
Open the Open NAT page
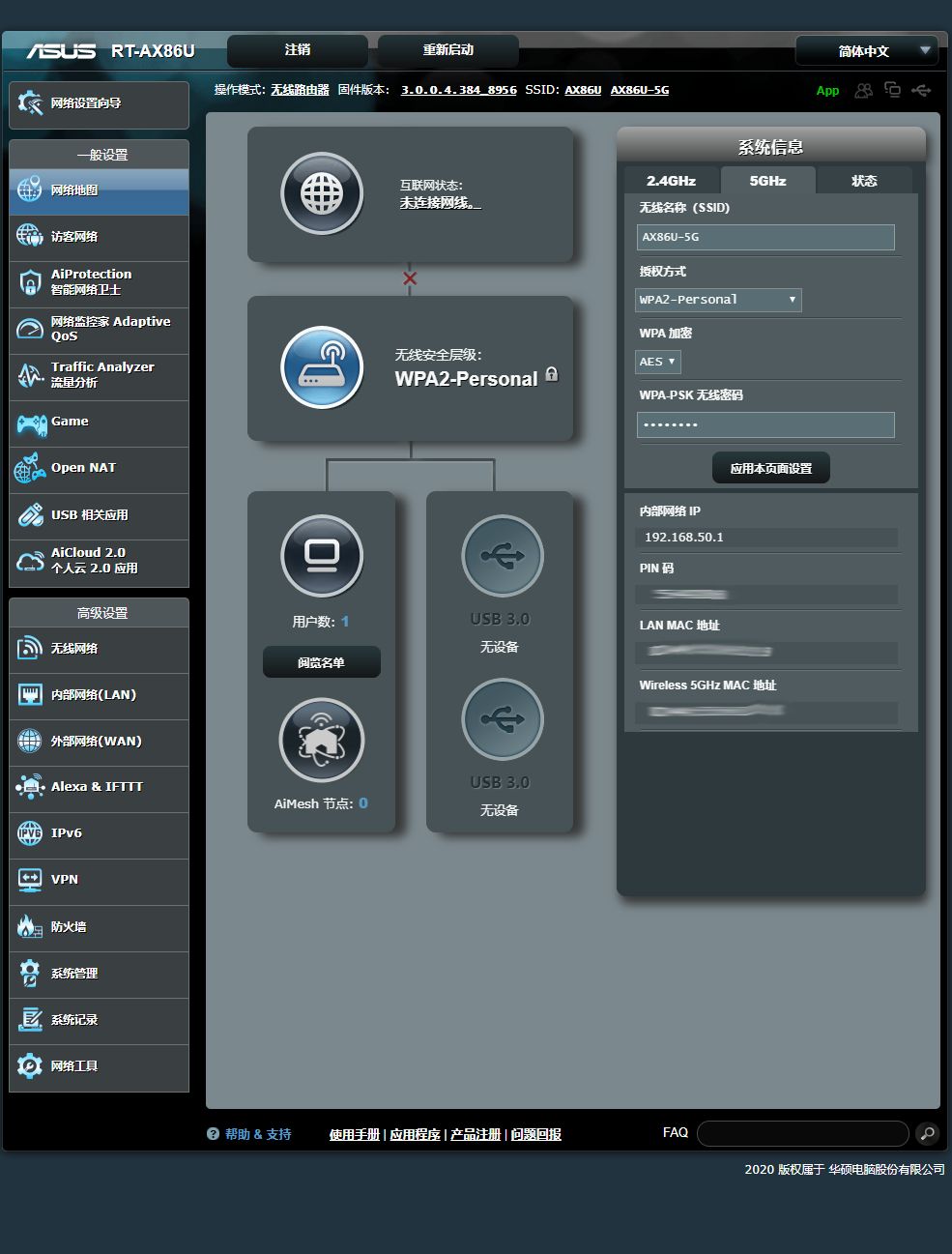99,469
